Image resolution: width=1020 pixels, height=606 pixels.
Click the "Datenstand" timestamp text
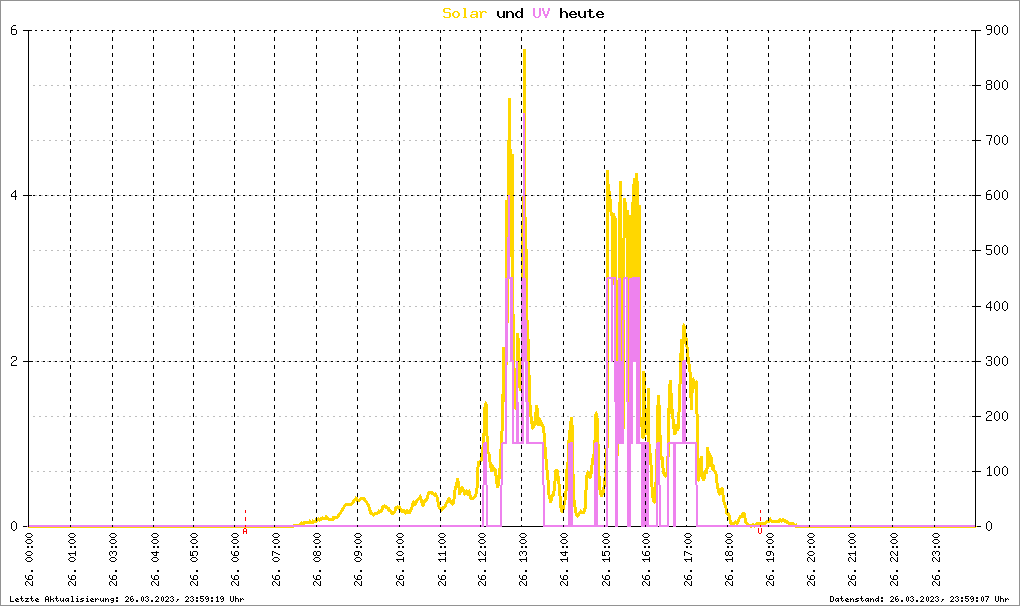(919, 598)
